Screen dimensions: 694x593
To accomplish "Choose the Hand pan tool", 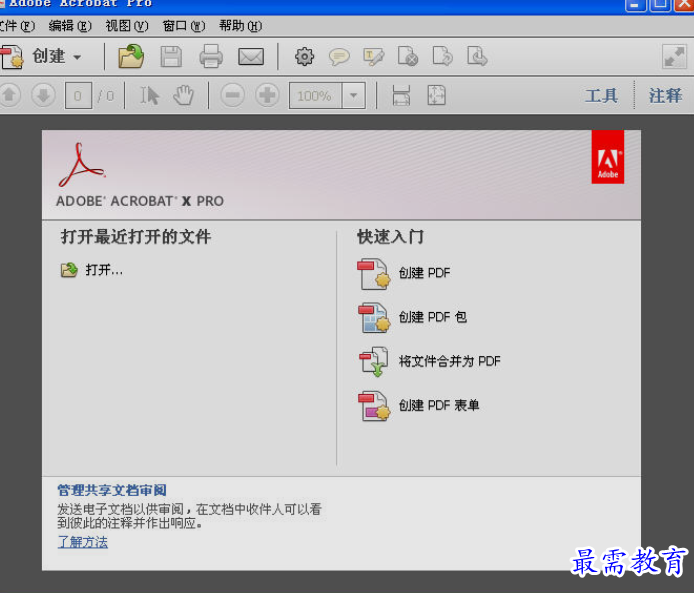I will [184, 95].
